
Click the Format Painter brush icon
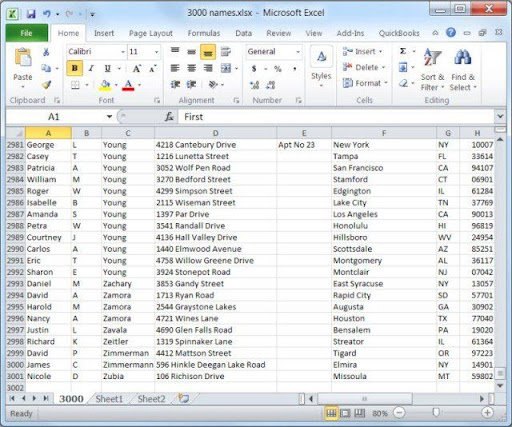click(x=46, y=85)
